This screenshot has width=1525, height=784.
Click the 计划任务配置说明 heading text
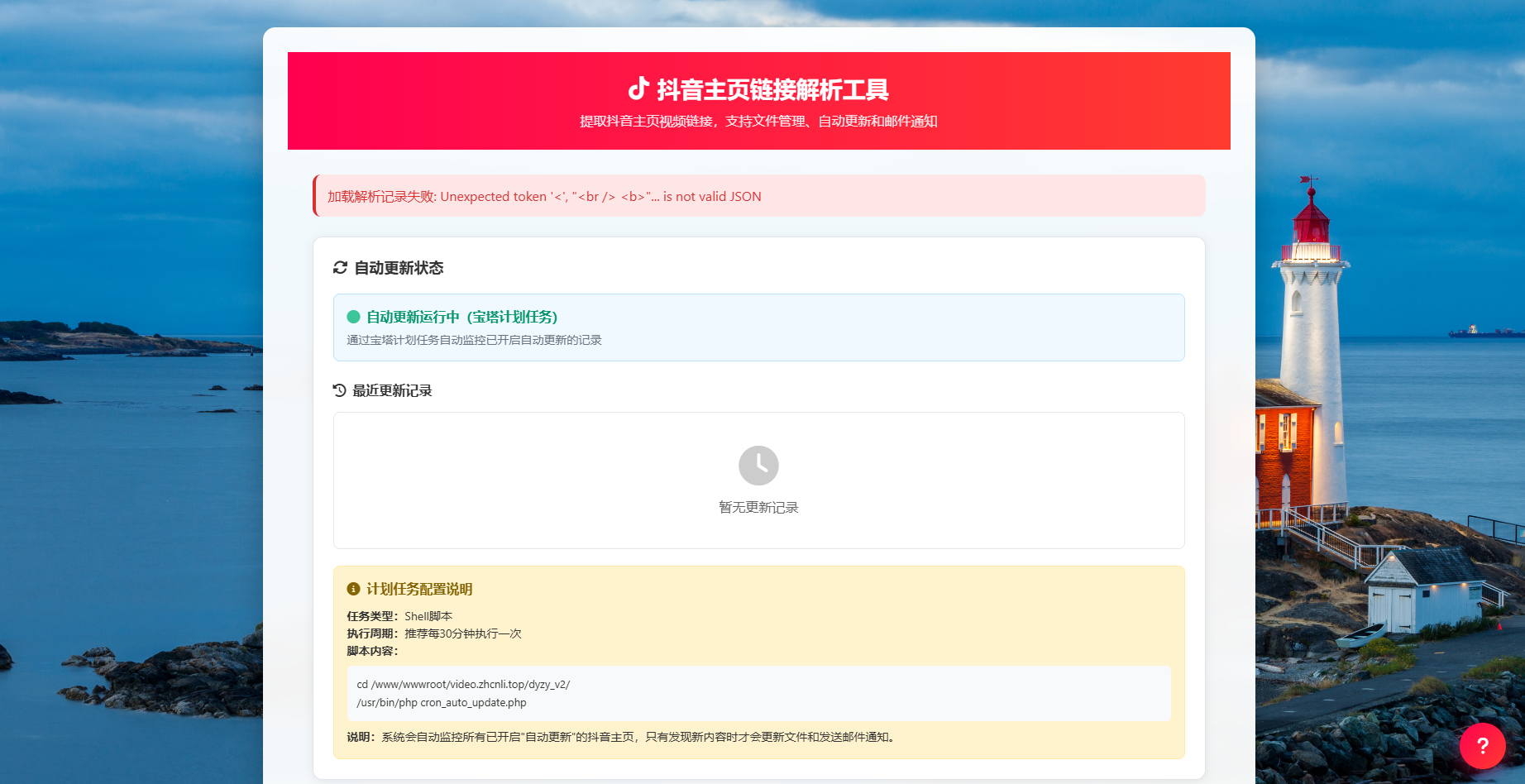[x=420, y=589]
